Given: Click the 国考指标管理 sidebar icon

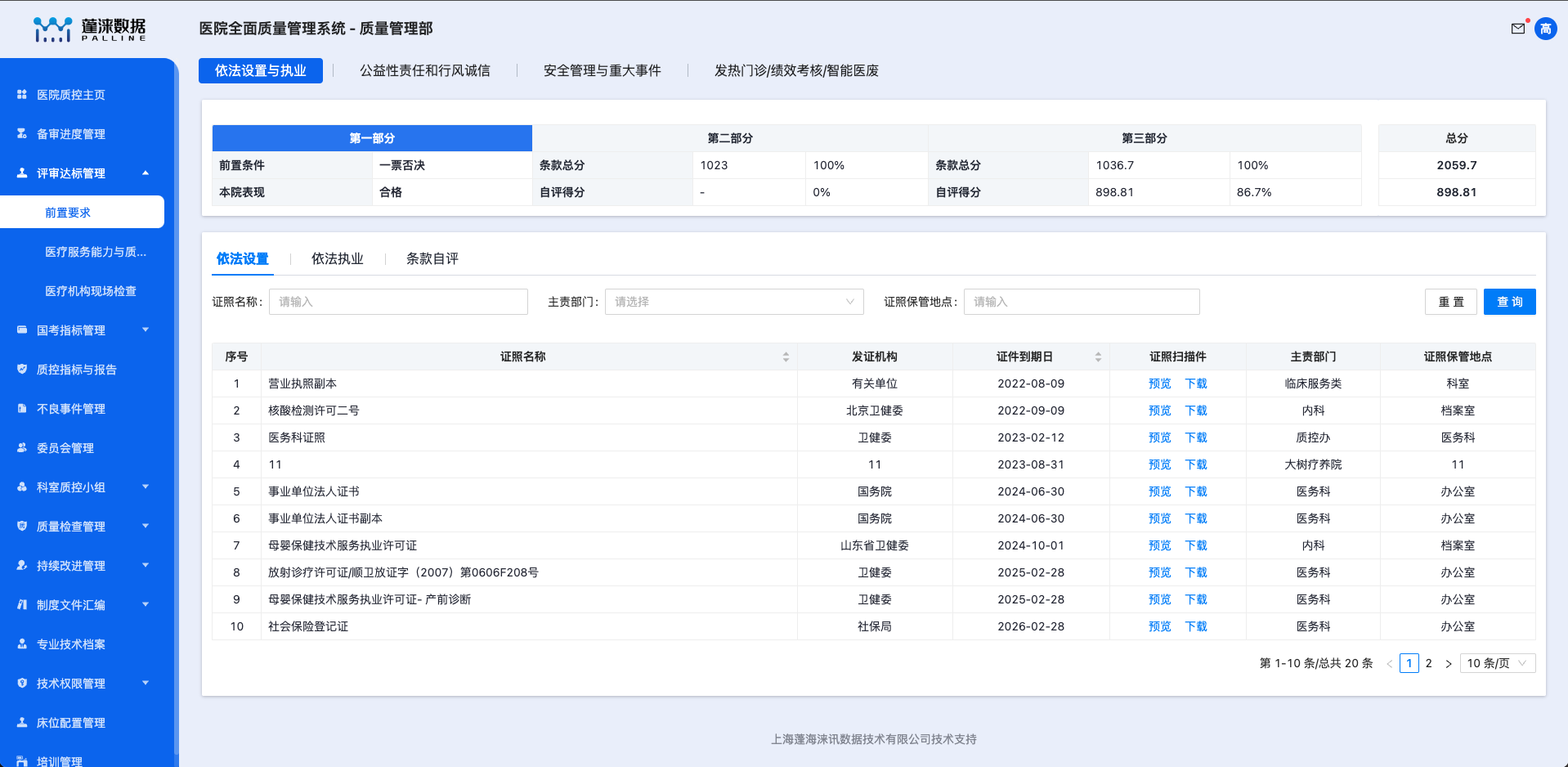Looking at the screenshot, I should pyautogui.click(x=22, y=330).
